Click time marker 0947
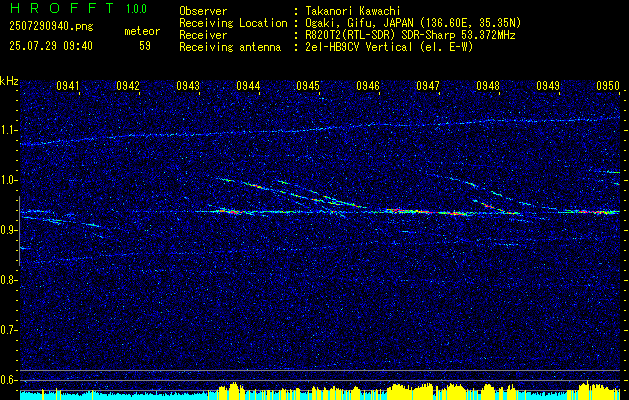Screen dimensions: 629x400 [x=428, y=85]
